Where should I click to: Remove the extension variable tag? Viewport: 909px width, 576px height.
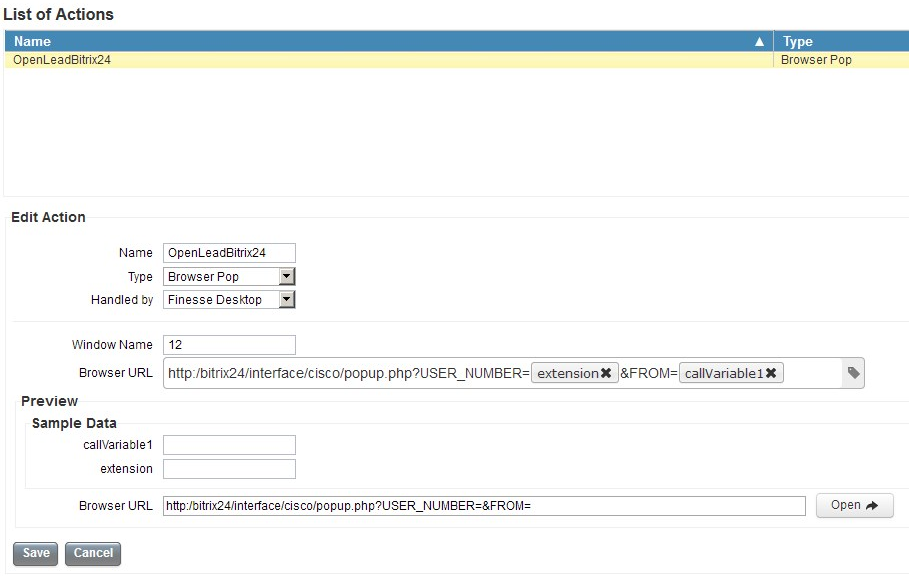[x=606, y=373]
